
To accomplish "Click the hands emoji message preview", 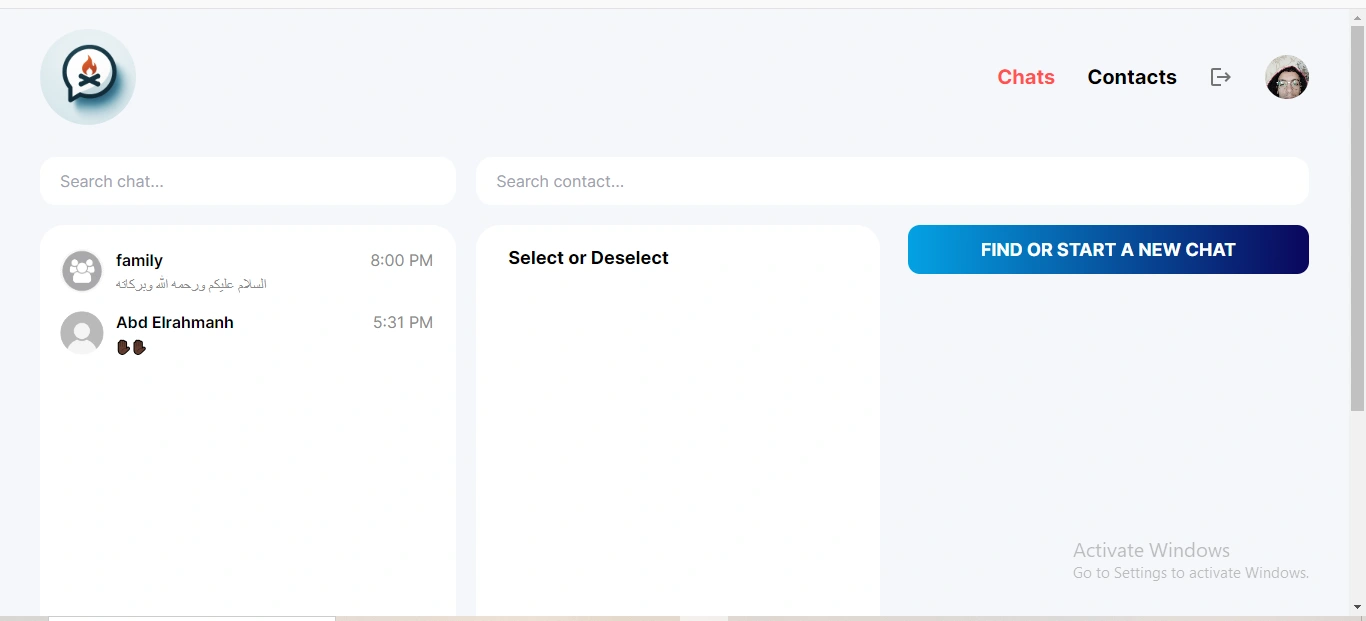I will coord(132,347).
